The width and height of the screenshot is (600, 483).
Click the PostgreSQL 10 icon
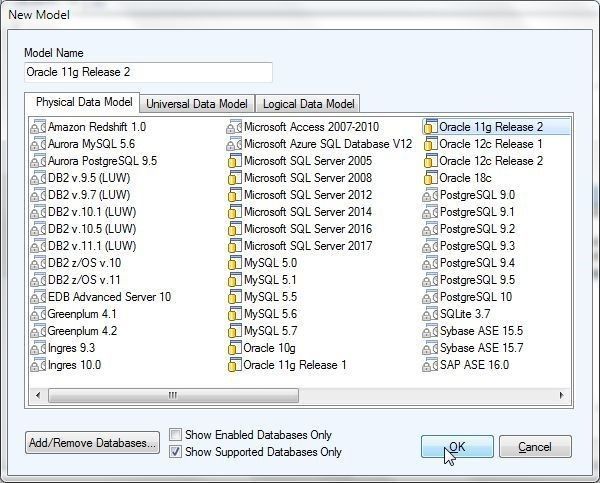tap(430, 297)
